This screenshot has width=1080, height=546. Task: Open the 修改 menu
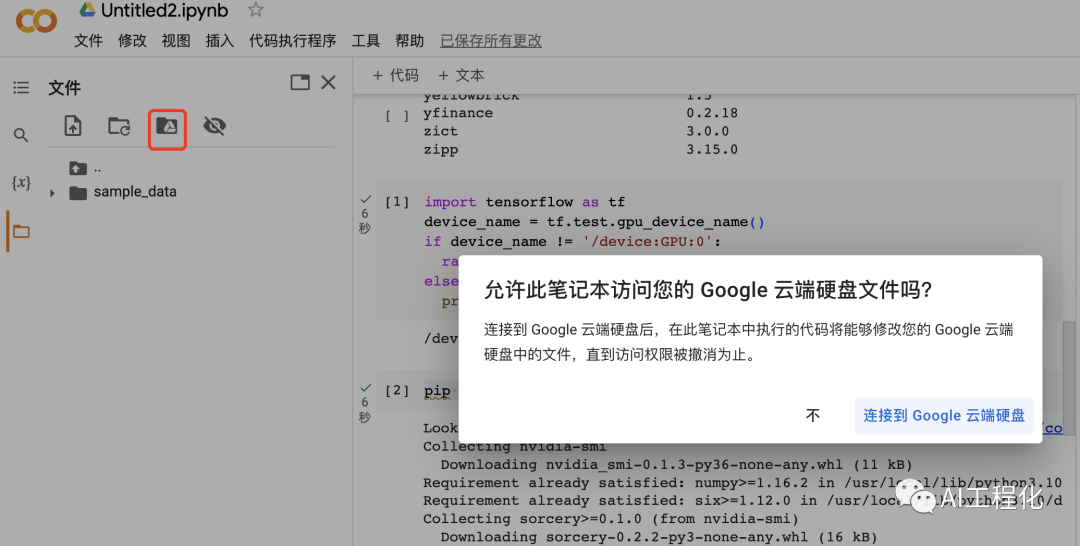132,41
